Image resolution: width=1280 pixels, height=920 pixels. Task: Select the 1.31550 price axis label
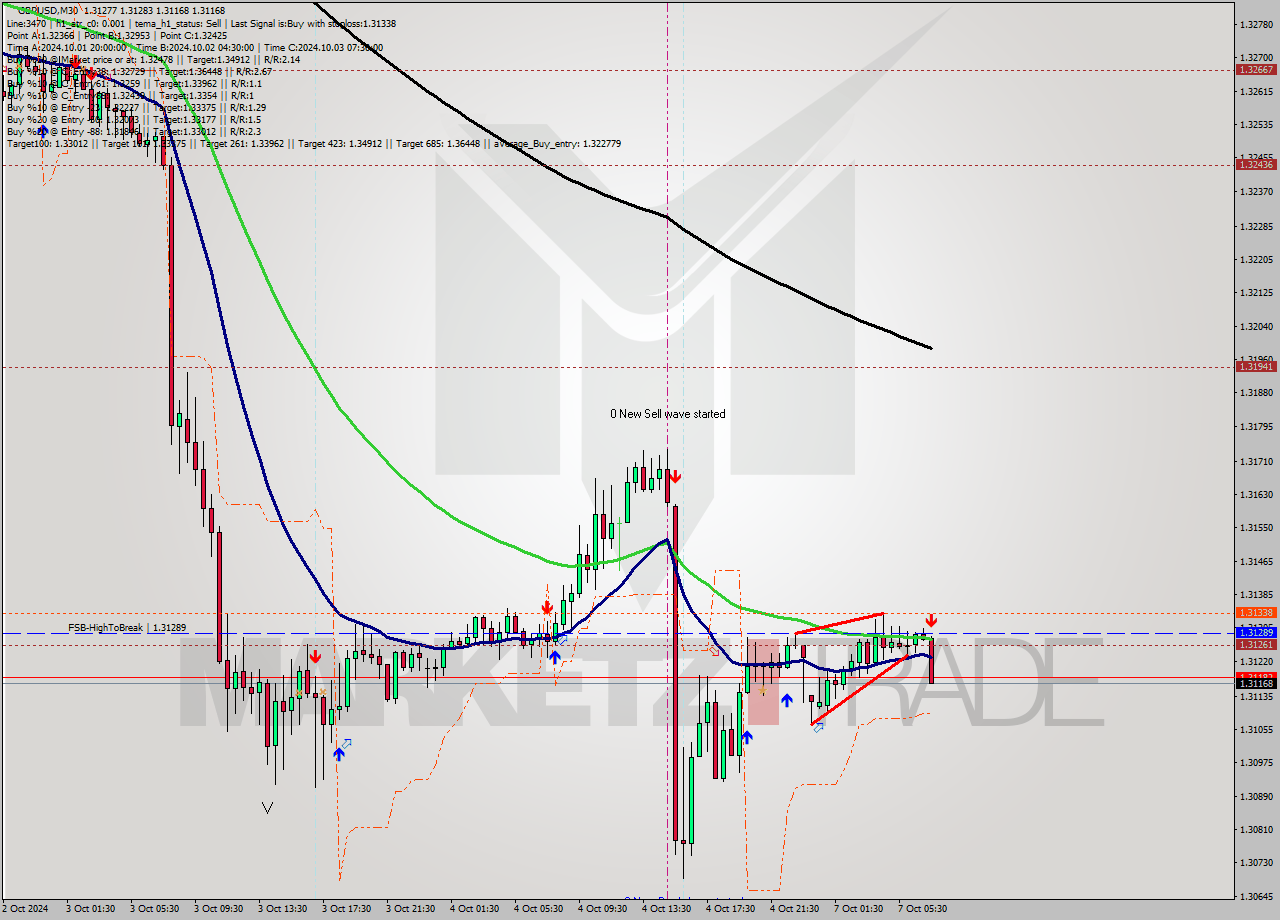[x=1256, y=527]
